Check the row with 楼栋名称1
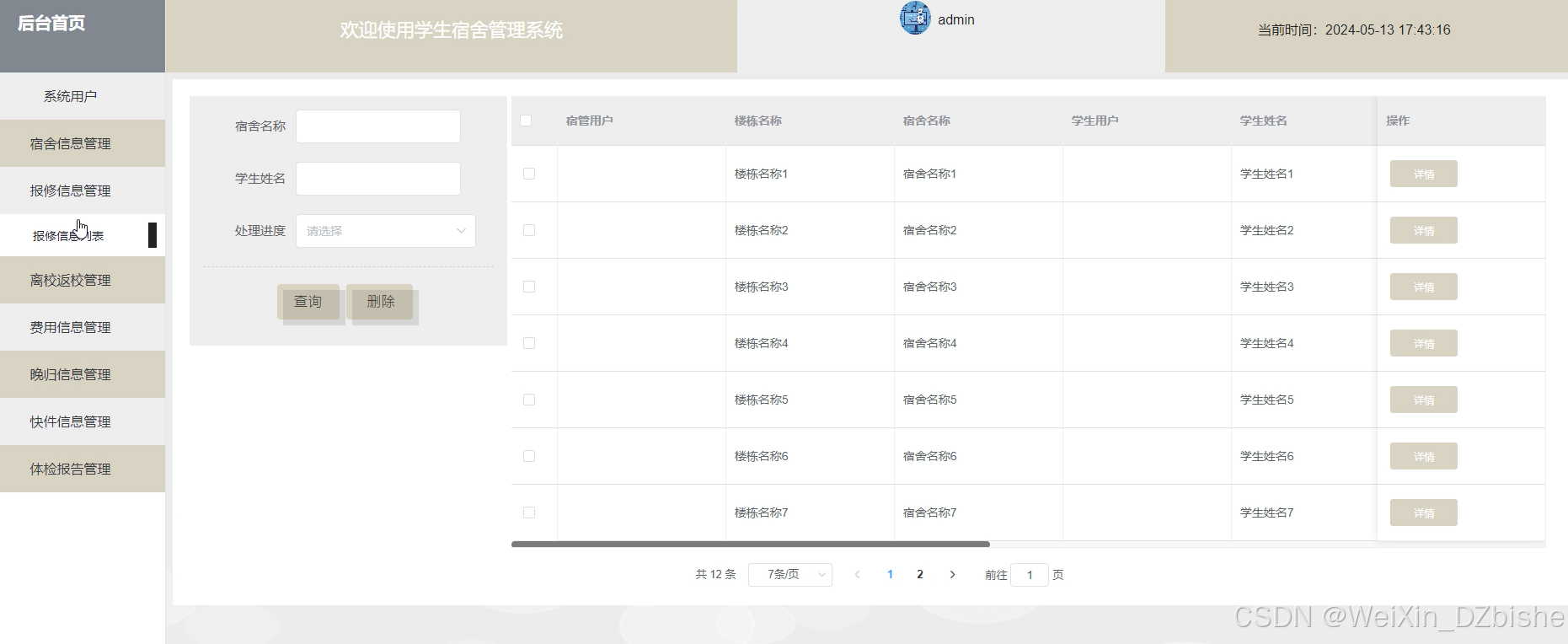Viewport: 1568px width, 644px height. pyautogui.click(x=529, y=174)
